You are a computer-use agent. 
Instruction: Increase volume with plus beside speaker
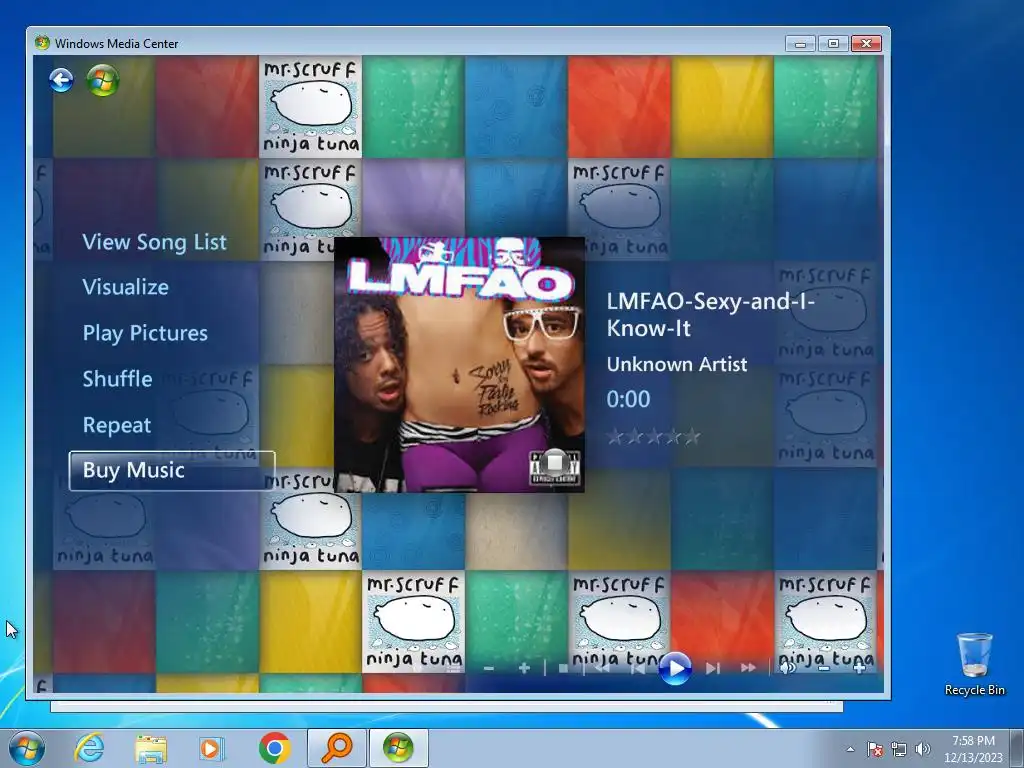point(859,668)
